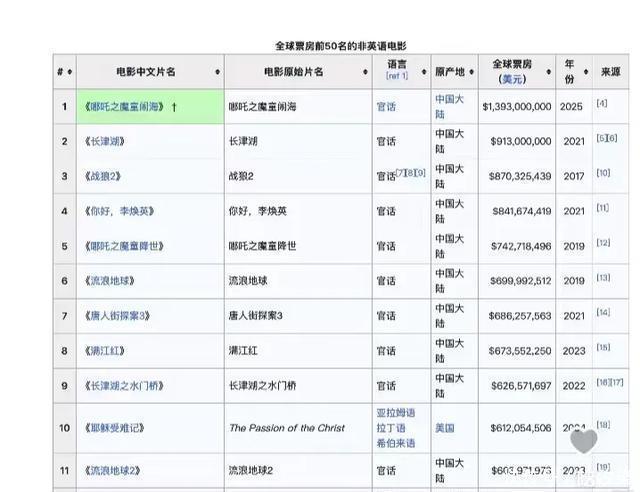This screenshot has height=492, width=640.
Task: Open the 《长津湖之水门桥》 film link
Action: 124,386
